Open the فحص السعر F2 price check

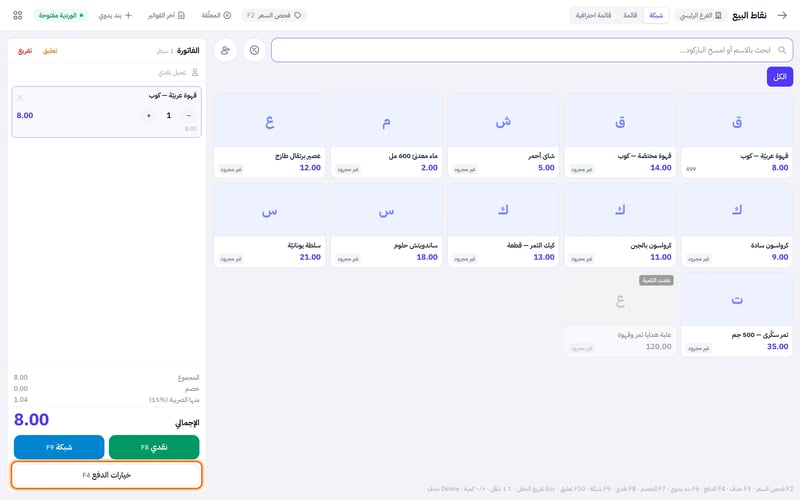tap(274, 15)
